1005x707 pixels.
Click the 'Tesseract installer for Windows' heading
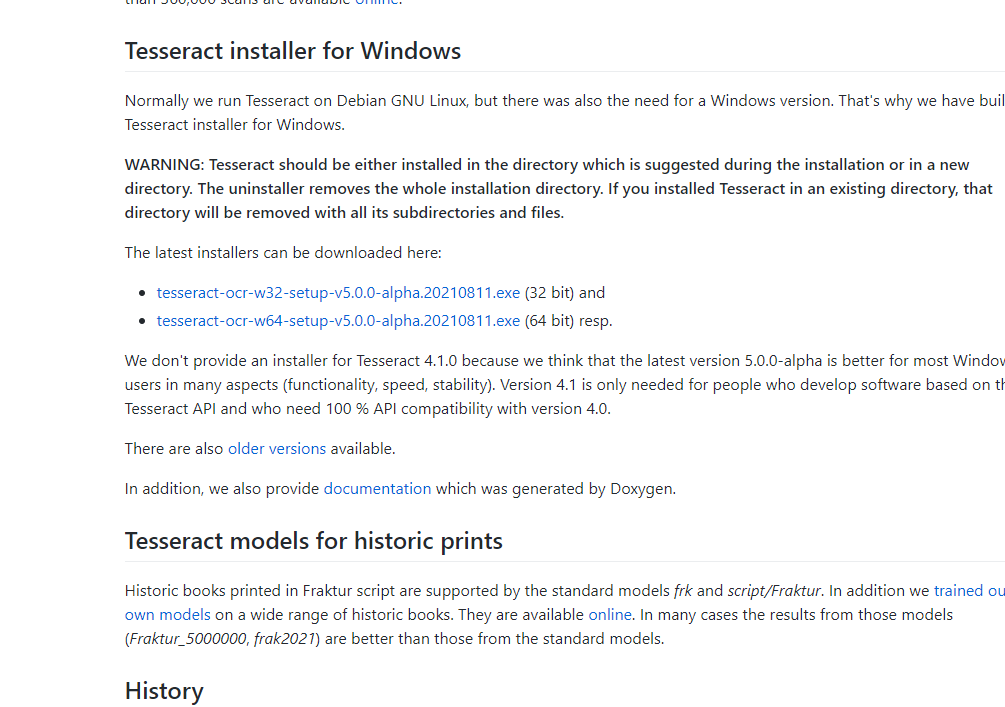pos(293,51)
